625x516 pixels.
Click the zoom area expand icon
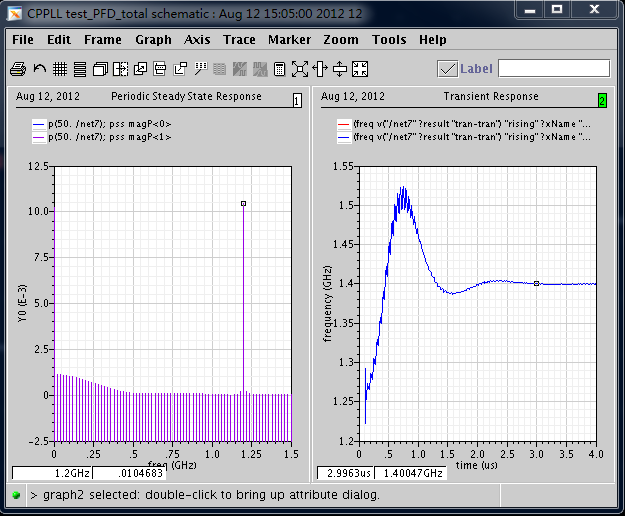300,69
